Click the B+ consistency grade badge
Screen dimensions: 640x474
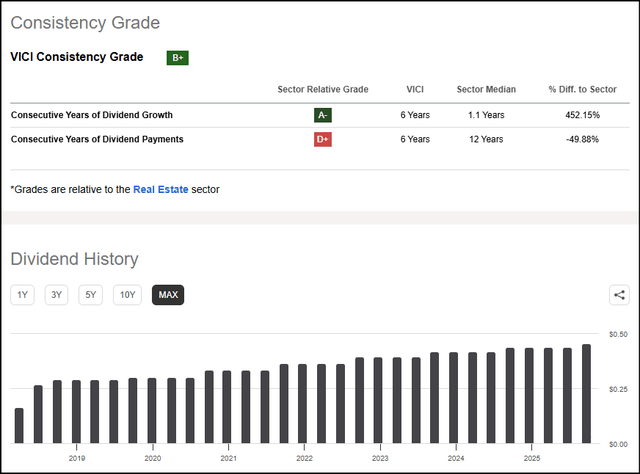coord(178,58)
